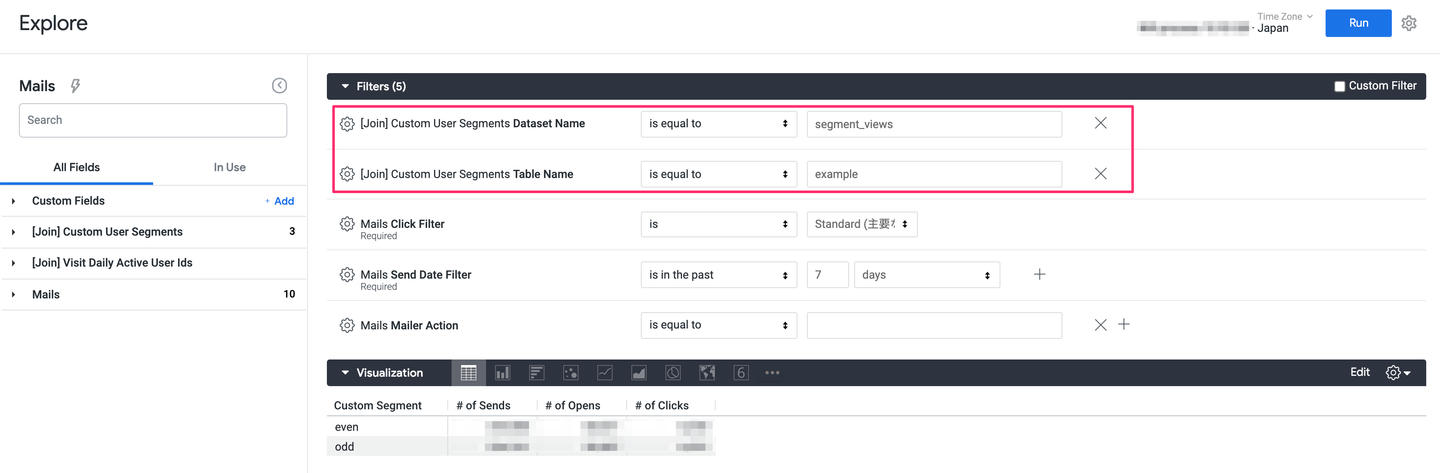This screenshot has height=473, width=1440.
Task: Select the line chart visualization
Action: [605, 373]
